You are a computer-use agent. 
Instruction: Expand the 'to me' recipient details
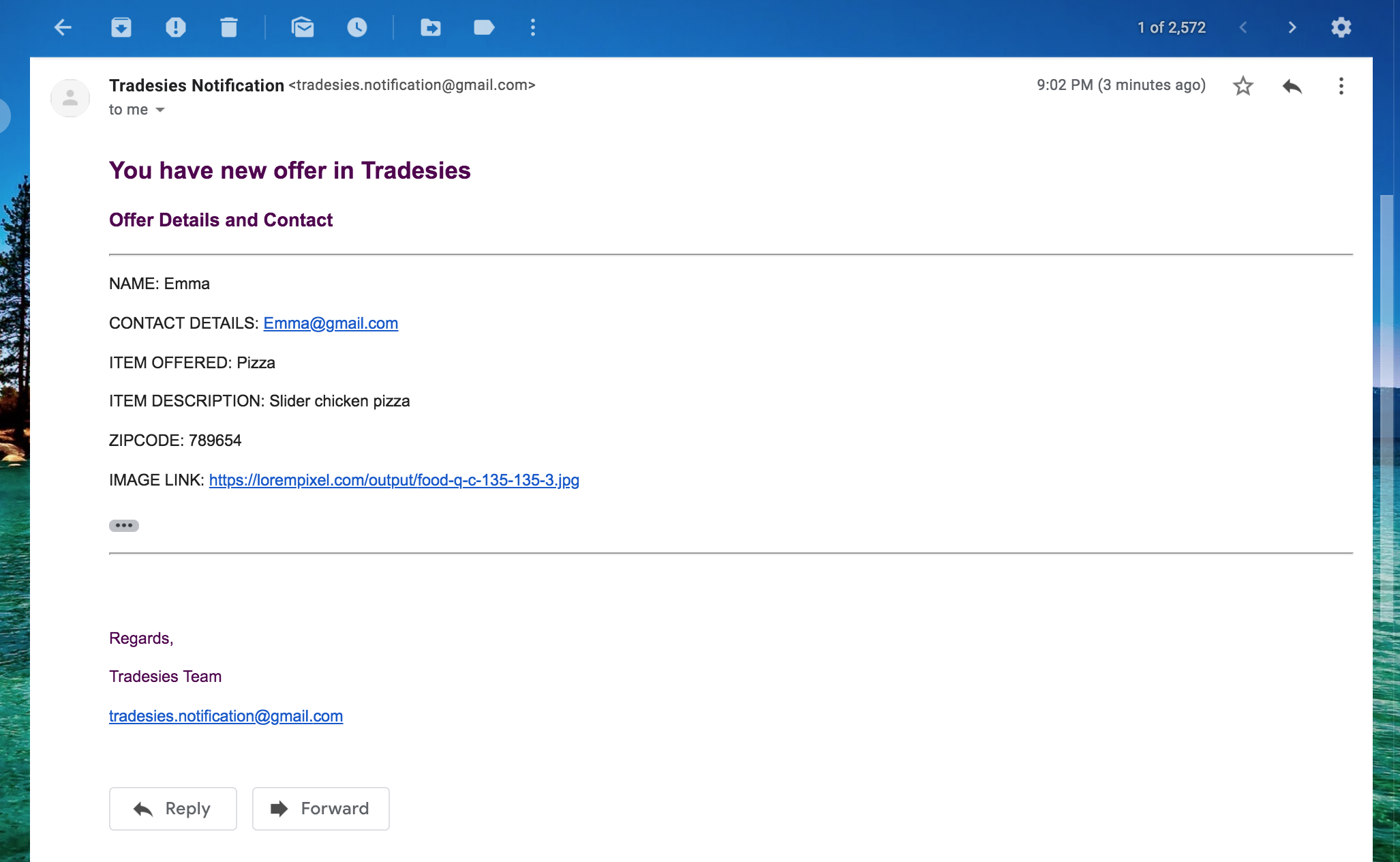(160, 110)
